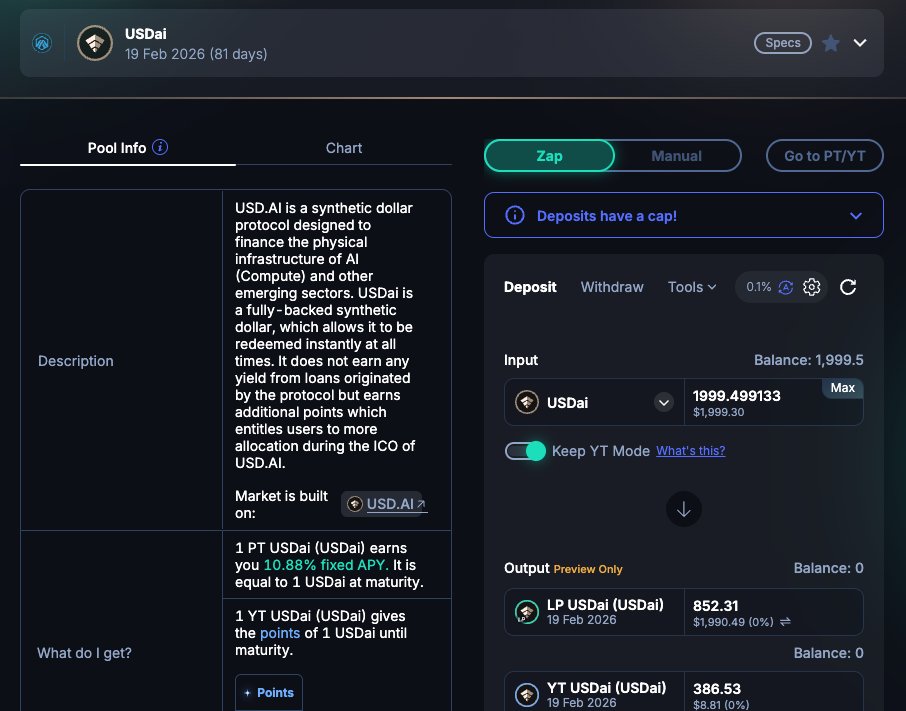This screenshot has width=906, height=711.
Task: Open the Specs badge
Action: [782, 43]
